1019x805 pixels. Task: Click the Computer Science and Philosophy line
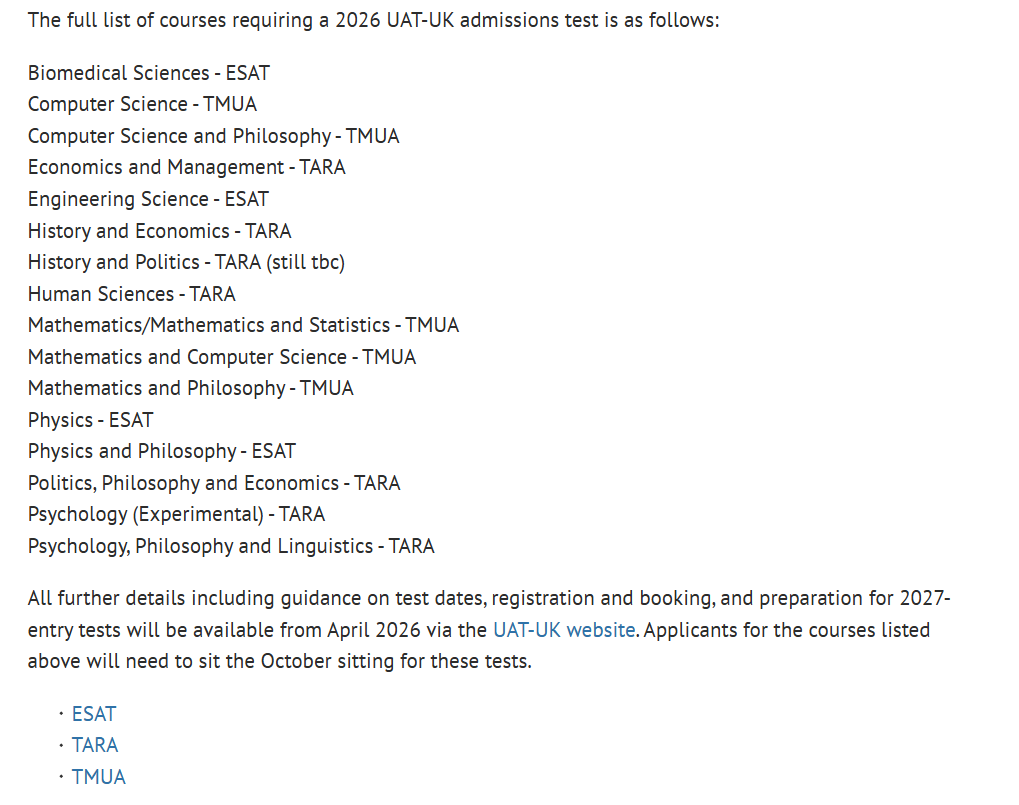pyautogui.click(x=213, y=136)
